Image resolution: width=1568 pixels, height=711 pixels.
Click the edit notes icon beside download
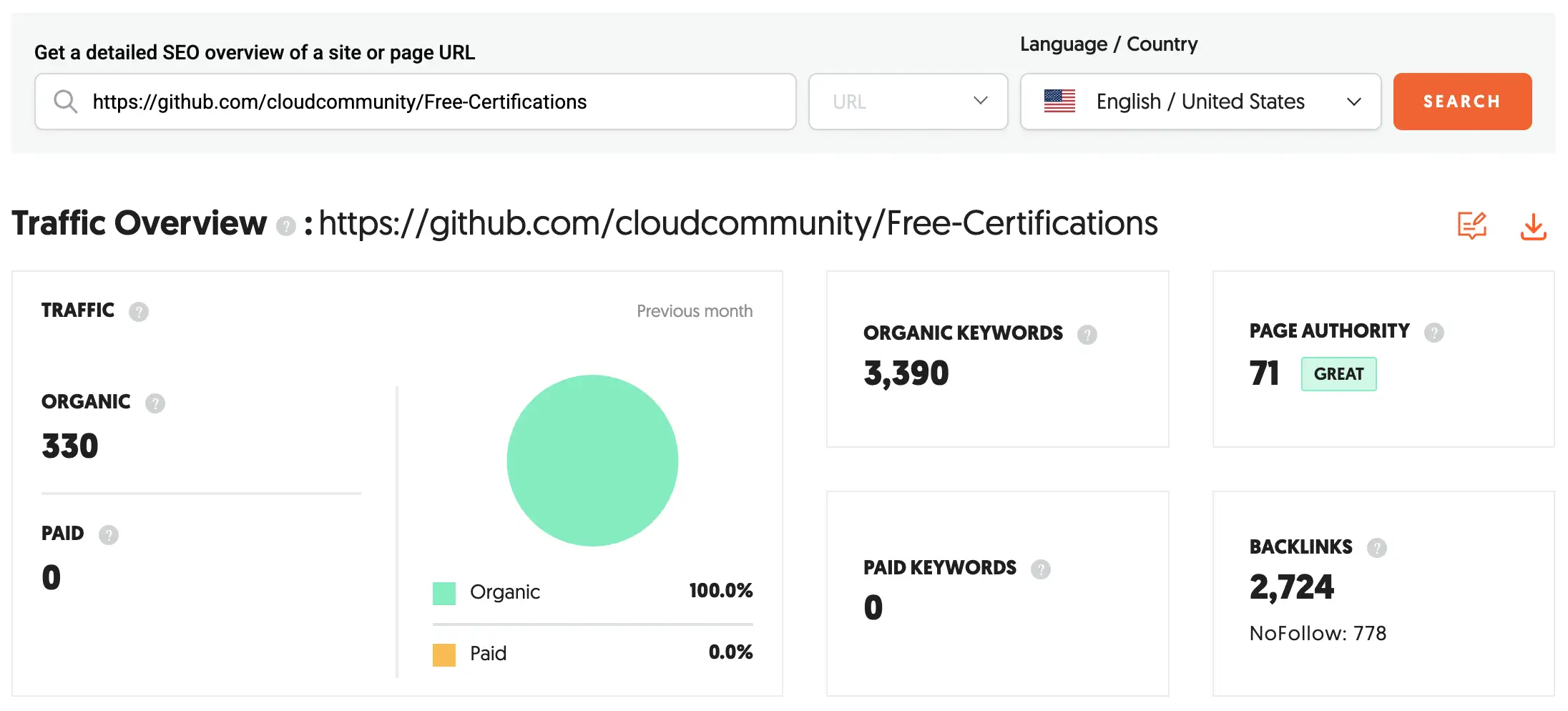click(1471, 226)
